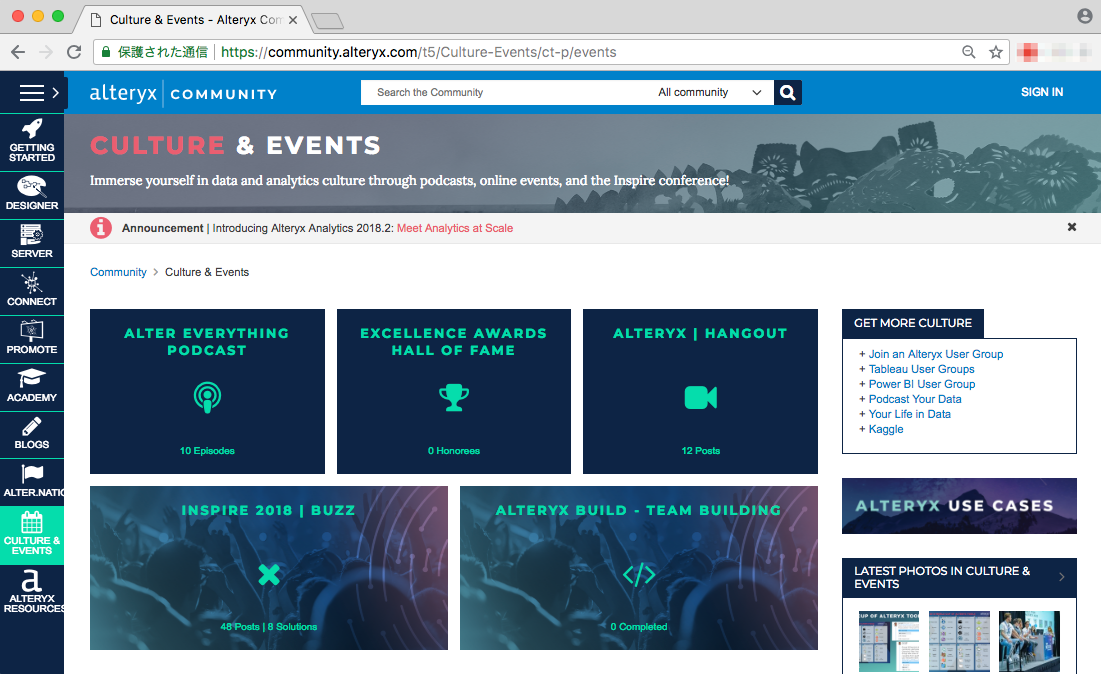Click the Get More Culture tab header
This screenshot has width=1101, height=674.
tap(913, 324)
